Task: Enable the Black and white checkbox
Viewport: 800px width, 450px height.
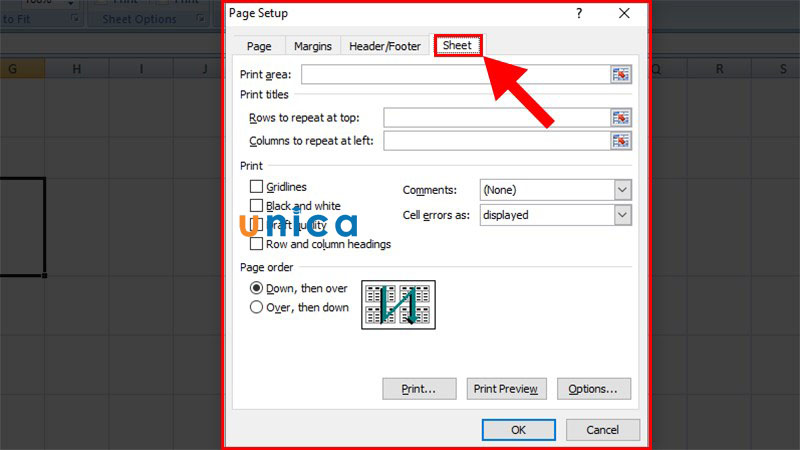Action: (256, 206)
